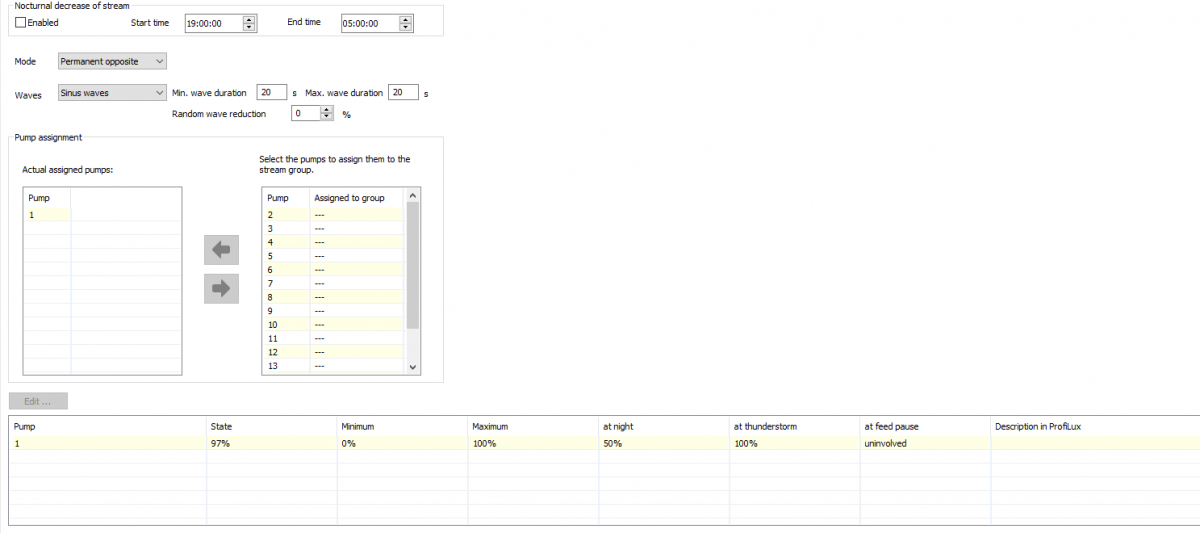Click the left arrow to assign pump
The image size is (1200, 533).
coord(222,250)
